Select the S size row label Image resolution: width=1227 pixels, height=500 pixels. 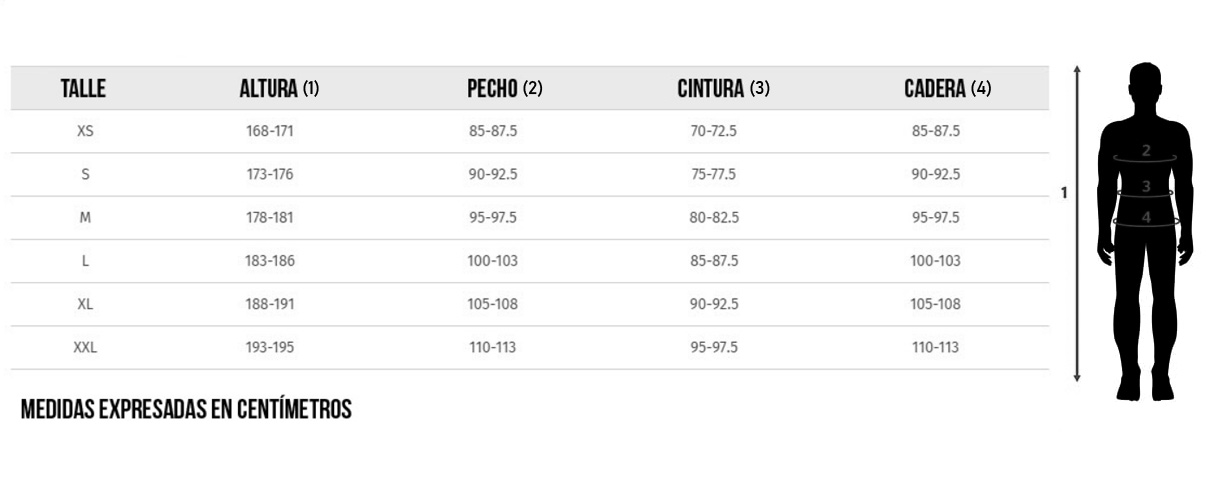point(85,174)
